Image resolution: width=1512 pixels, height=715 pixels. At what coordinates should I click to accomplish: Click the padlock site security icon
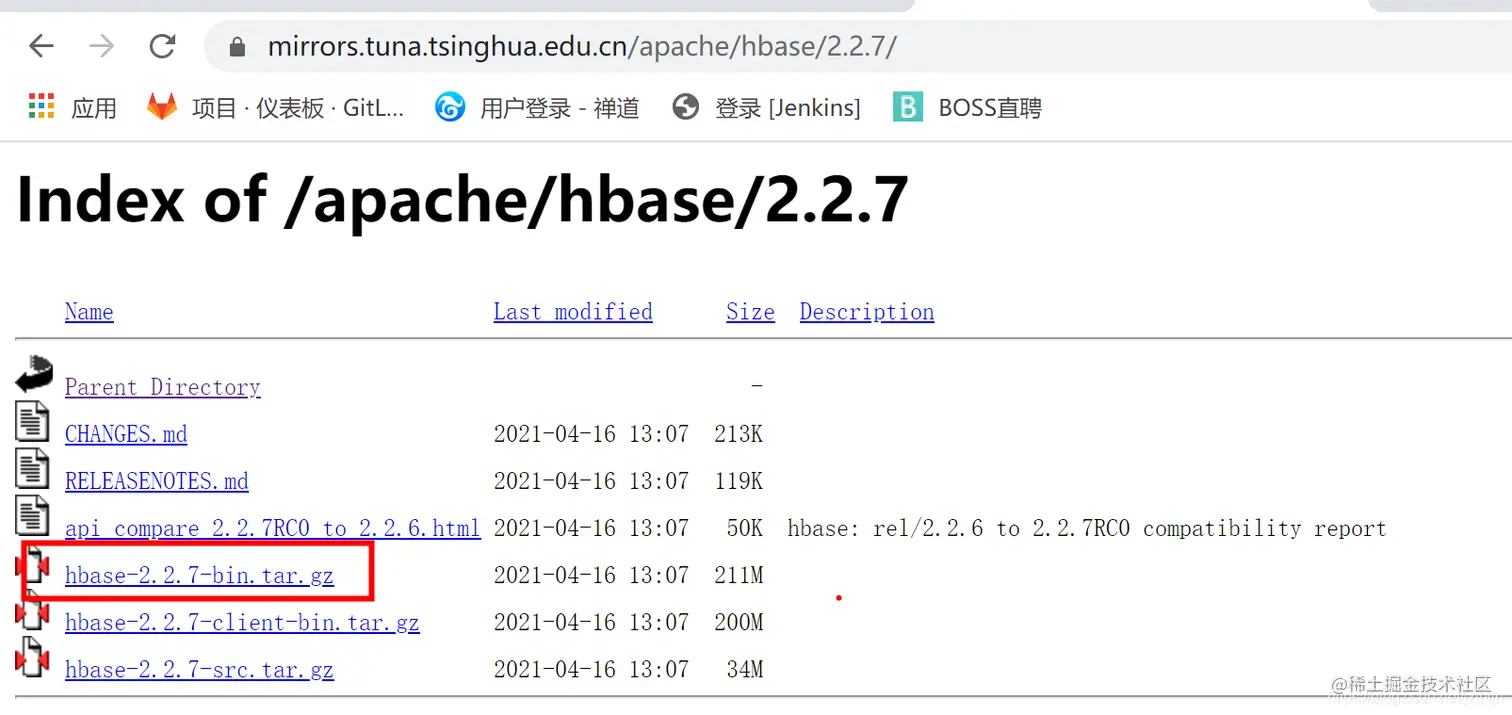pos(237,47)
